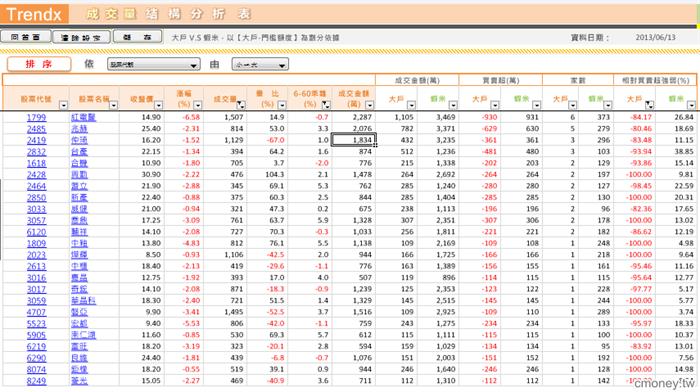Select the -6.58 change cell in row 1799
The width and height of the screenshot is (700, 392).
click(191, 117)
